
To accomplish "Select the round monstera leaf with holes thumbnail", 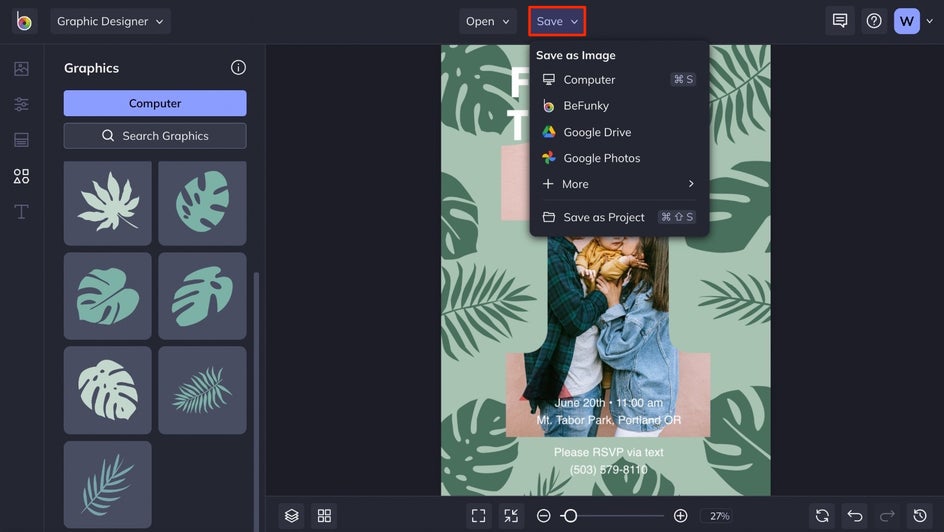I will coord(202,203).
